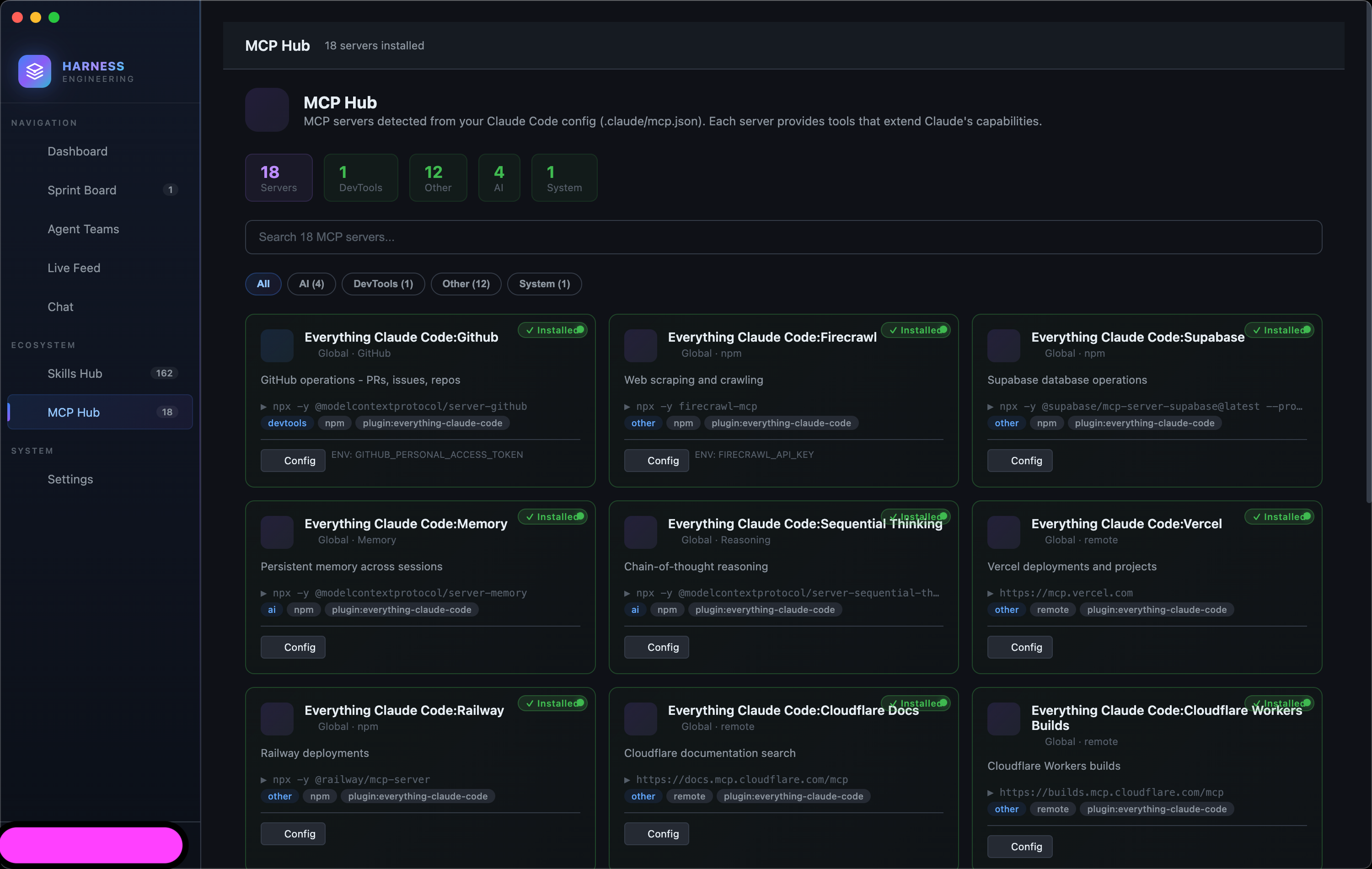Click the Installed badge on the Memory card
Viewport: 1372px width, 869px height.
pos(552,517)
